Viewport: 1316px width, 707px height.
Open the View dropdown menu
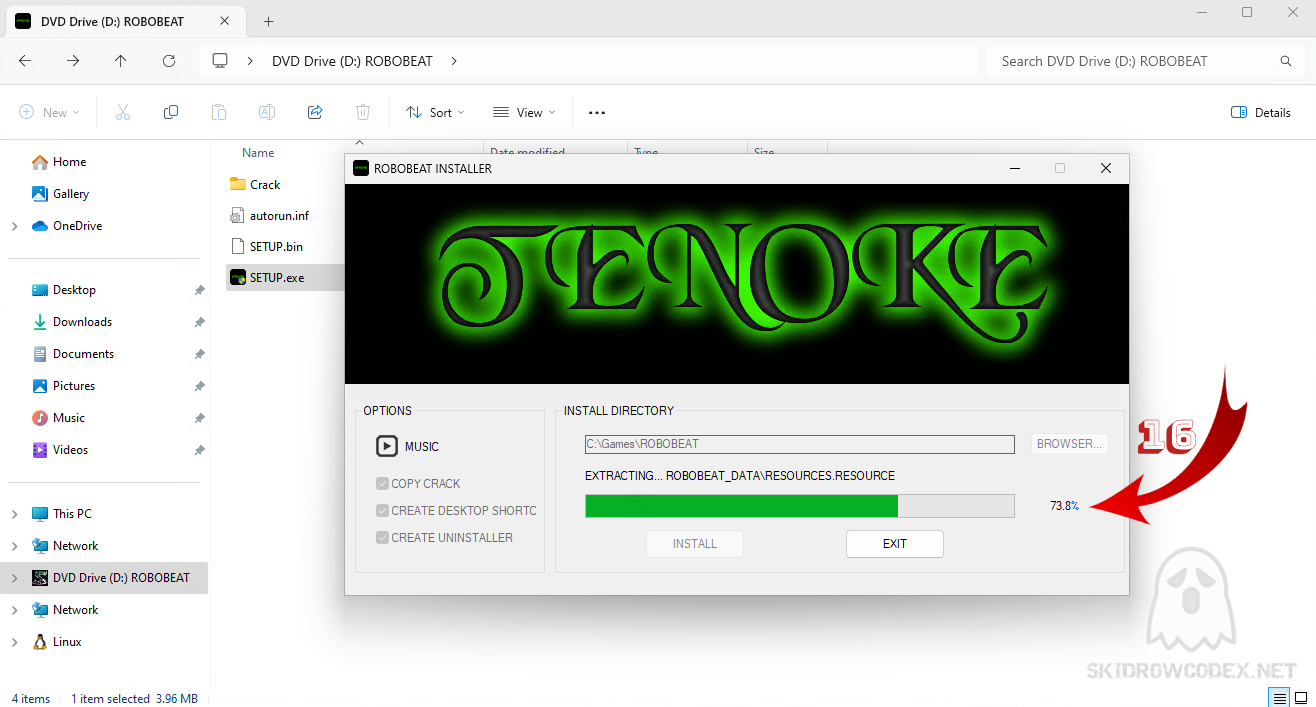coord(524,113)
